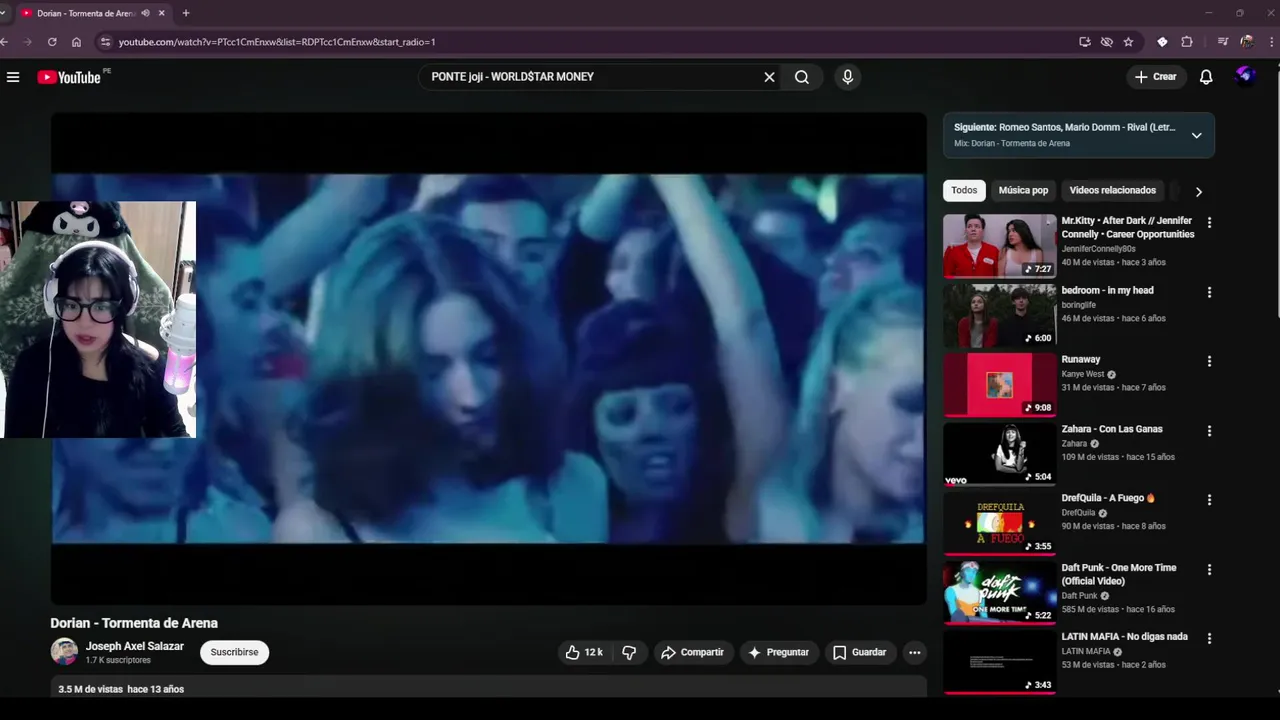Image resolution: width=1280 pixels, height=720 pixels.
Task: Select the Todos filter chip
Action: pyautogui.click(x=964, y=190)
